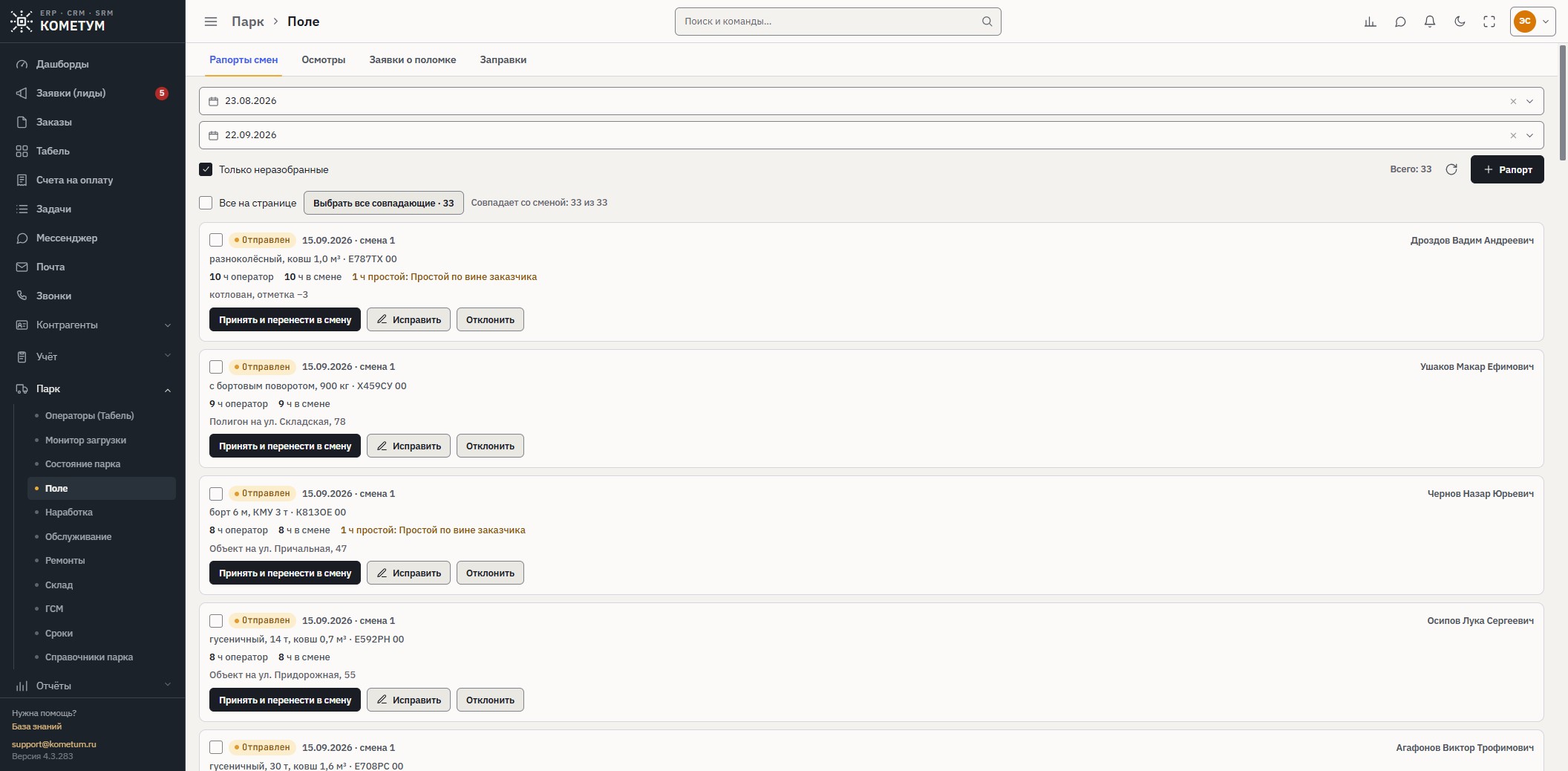Viewport: 1568px width, 771px height.
Task: Collapse the Парк sidebar section
Action: pyautogui.click(x=93, y=388)
